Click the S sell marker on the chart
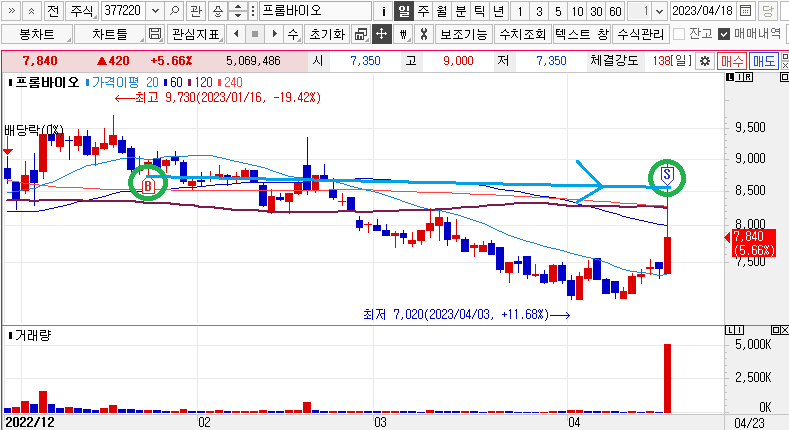This screenshot has height=430, width=789. [x=667, y=175]
